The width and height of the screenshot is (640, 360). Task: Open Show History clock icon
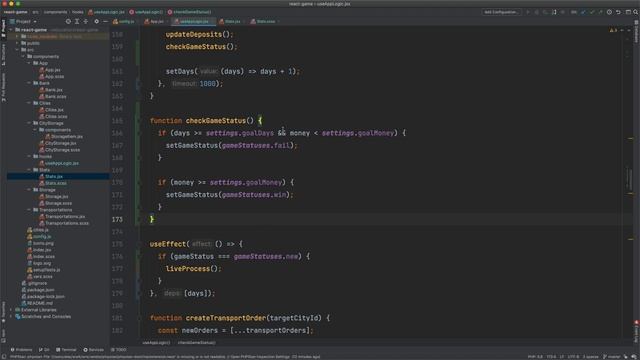[x=609, y=12]
